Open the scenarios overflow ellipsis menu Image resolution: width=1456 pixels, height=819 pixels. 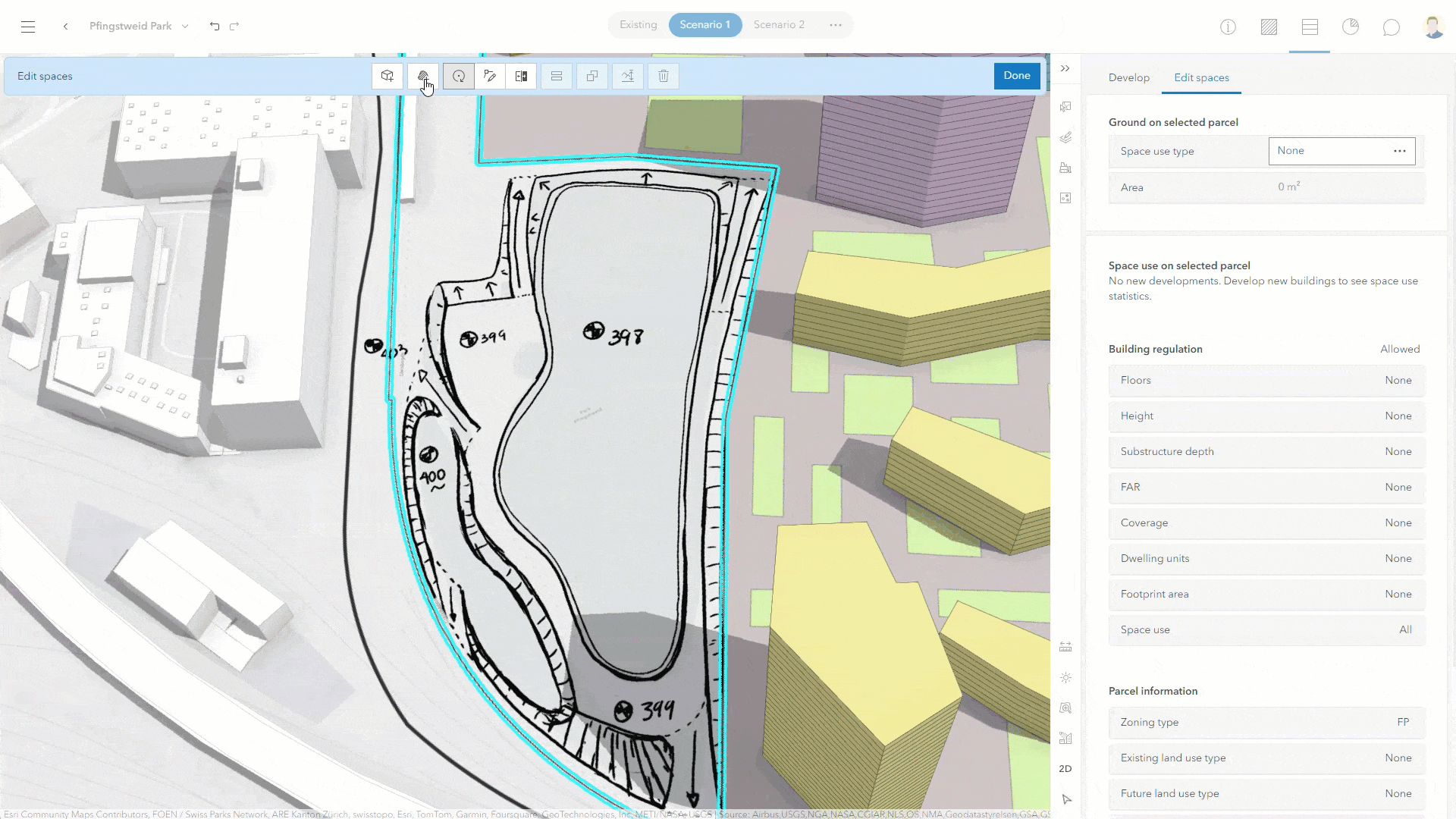pos(836,25)
